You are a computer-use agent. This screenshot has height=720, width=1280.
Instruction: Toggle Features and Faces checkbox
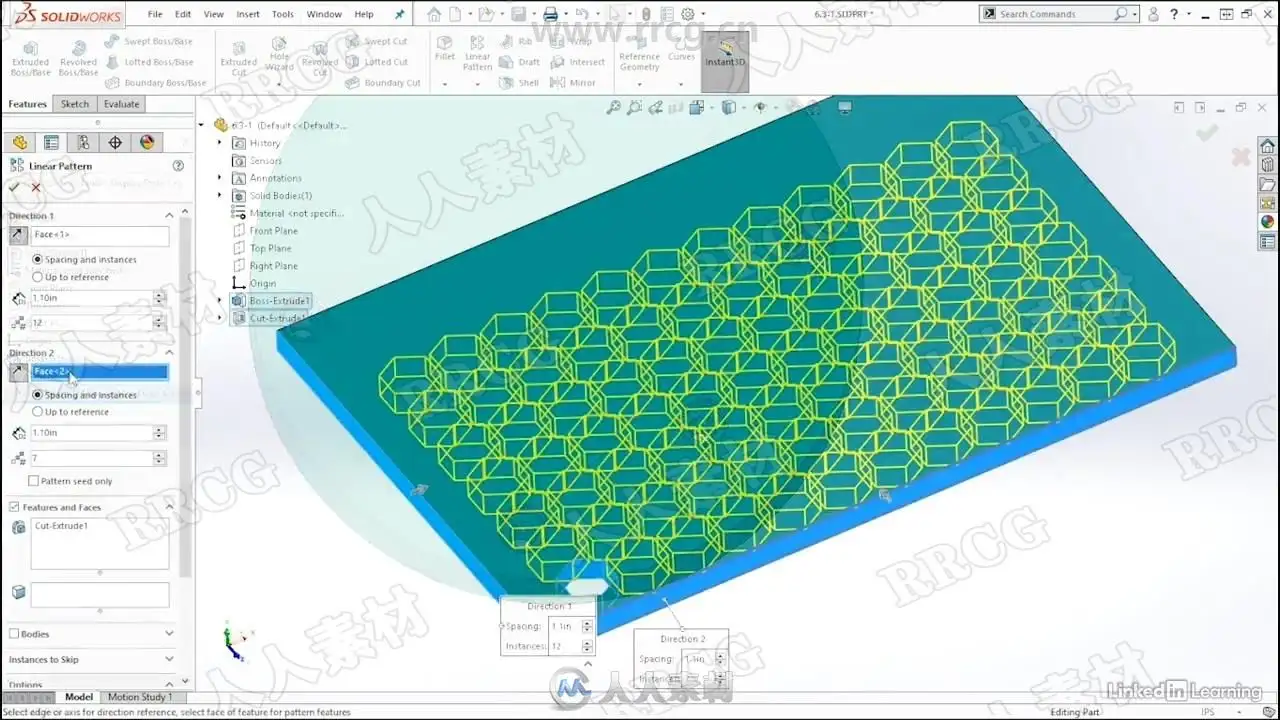pyautogui.click(x=14, y=507)
